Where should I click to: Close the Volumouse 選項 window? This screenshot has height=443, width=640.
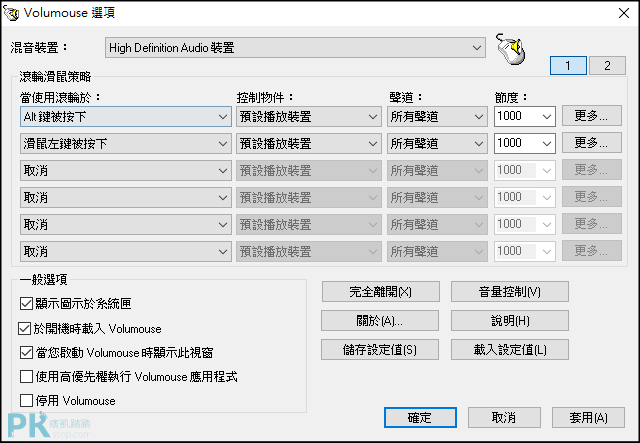[x=623, y=13]
